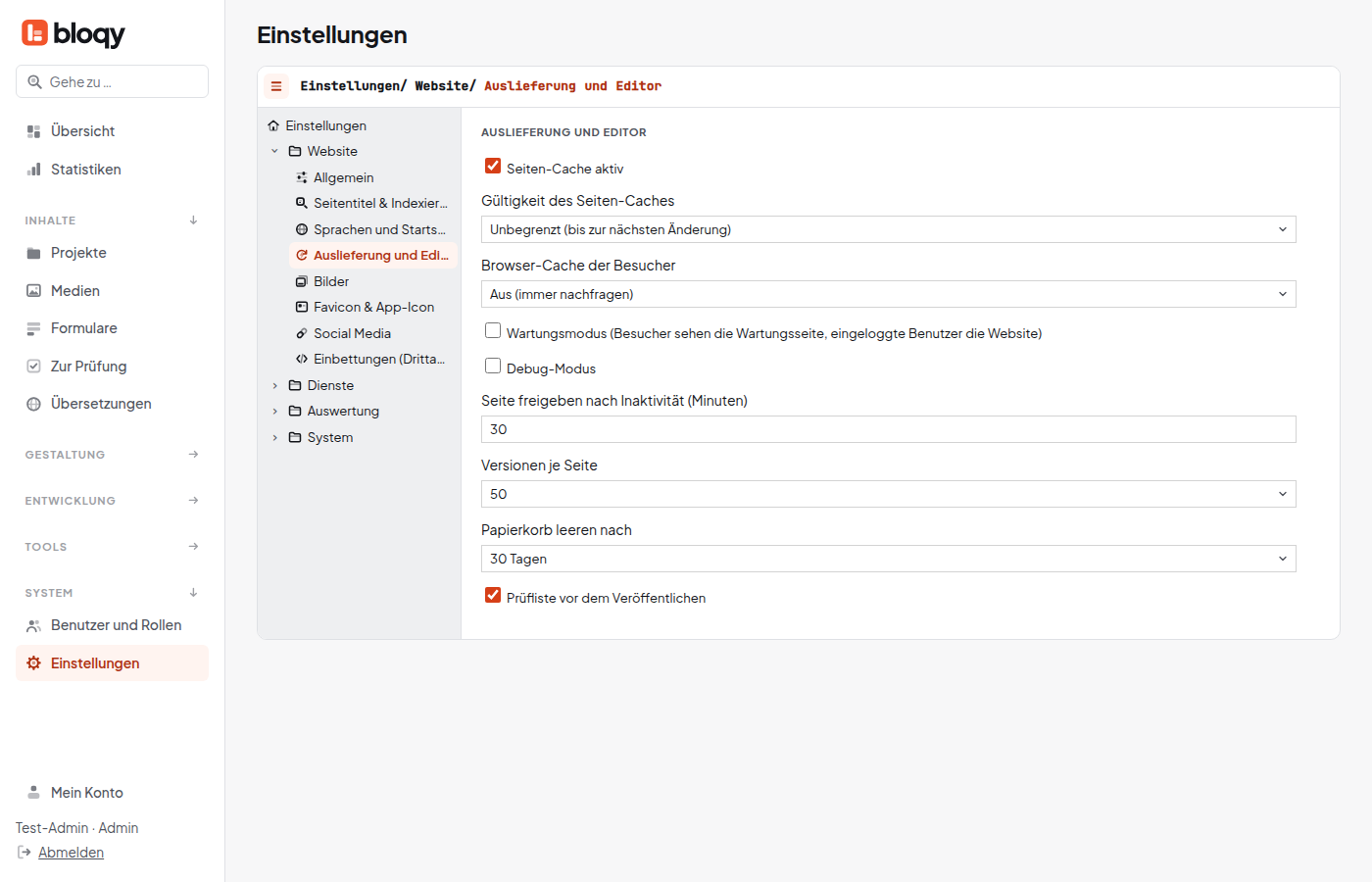The image size is (1372, 882).
Task: Open the Browser-Cache der Besucher dropdown
Action: pos(888,294)
